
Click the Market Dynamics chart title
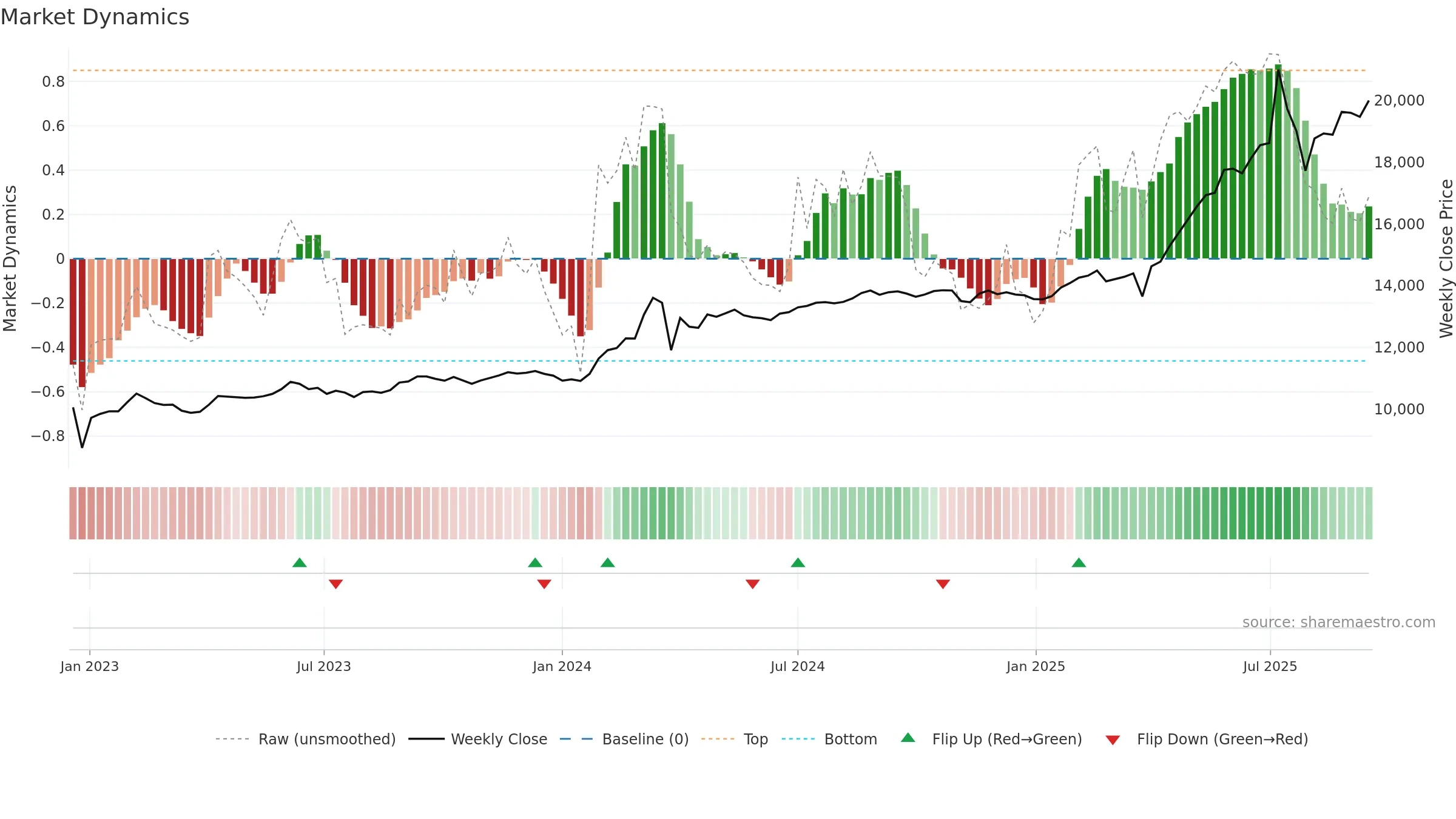(95, 17)
